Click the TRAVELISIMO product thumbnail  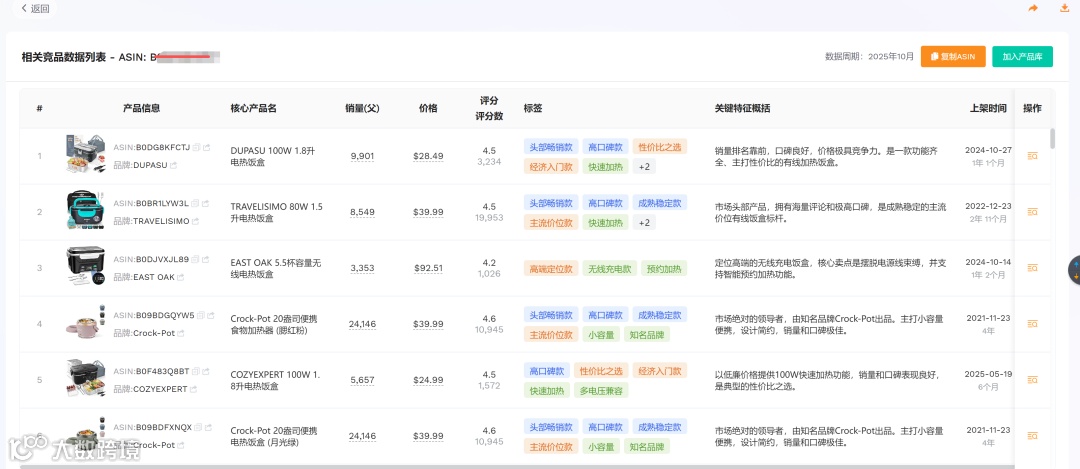click(85, 210)
